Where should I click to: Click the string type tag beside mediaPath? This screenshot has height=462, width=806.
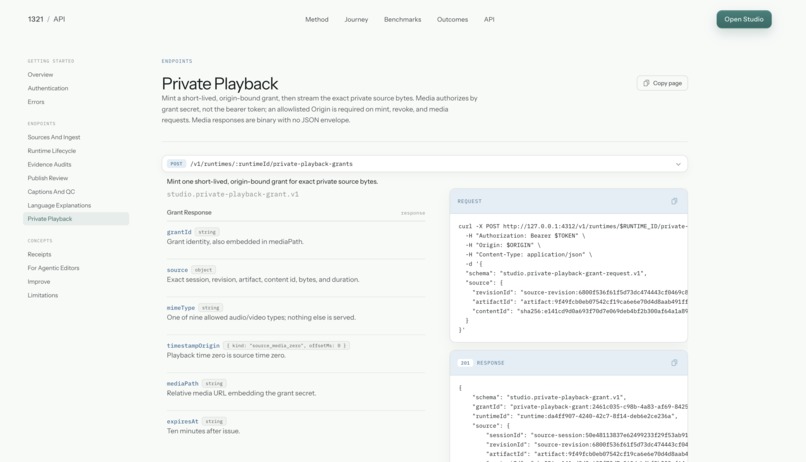(214, 384)
